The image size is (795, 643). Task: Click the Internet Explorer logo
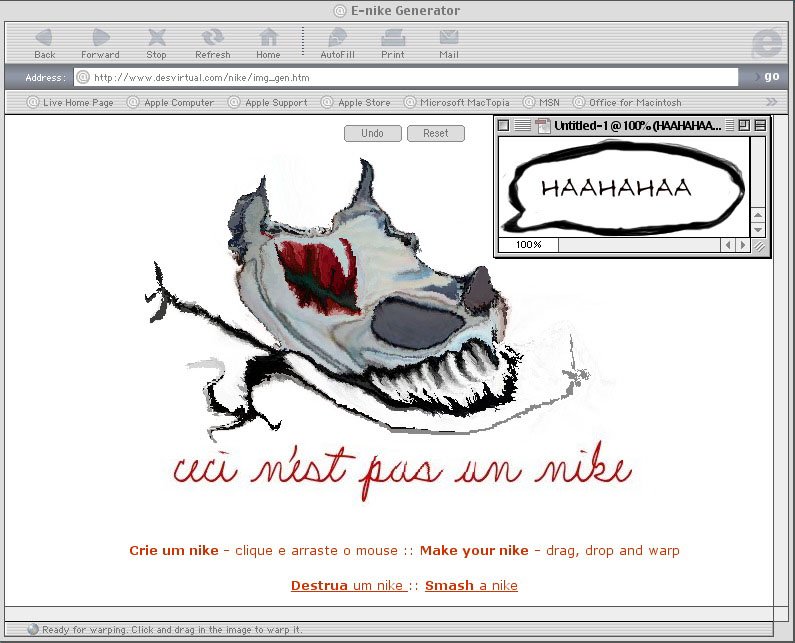click(767, 44)
